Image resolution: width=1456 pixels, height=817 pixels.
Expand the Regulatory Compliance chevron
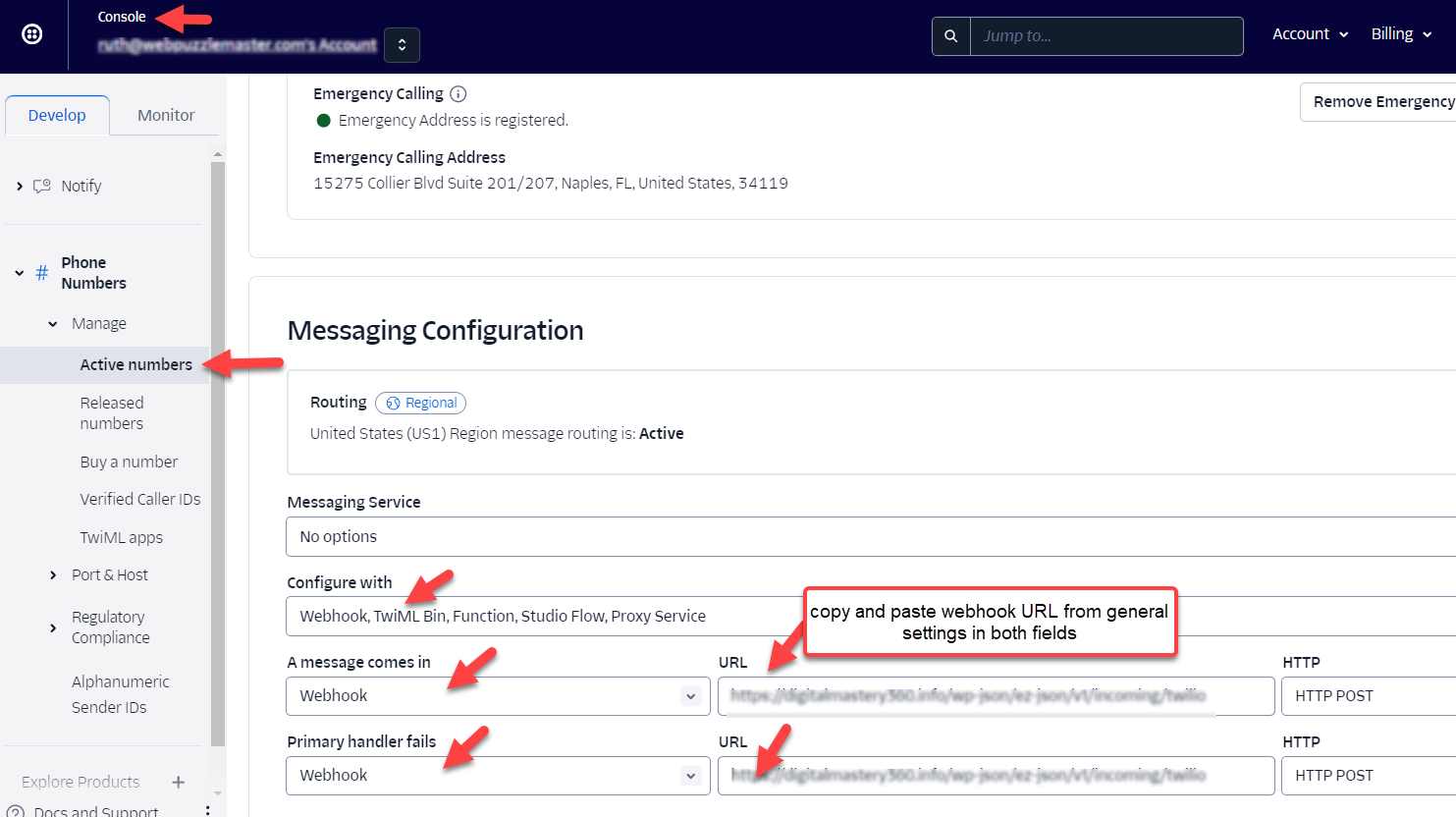(x=53, y=627)
